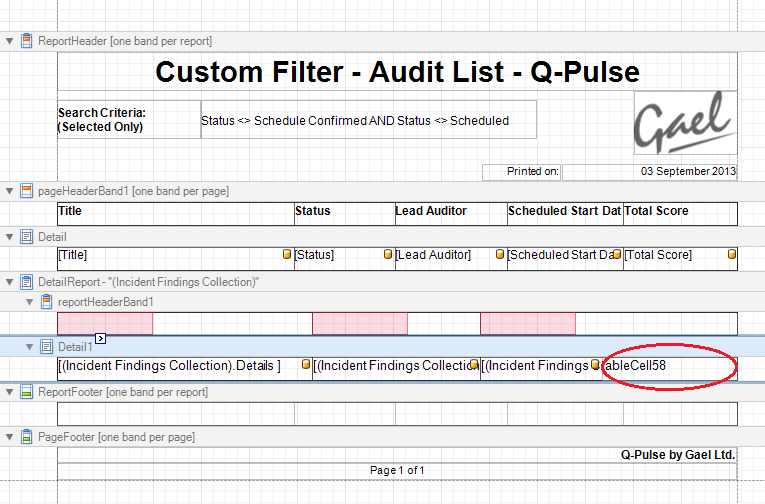Click data binding icon on [Total Score] cell
765x504 pixels.
(x=732, y=254)
